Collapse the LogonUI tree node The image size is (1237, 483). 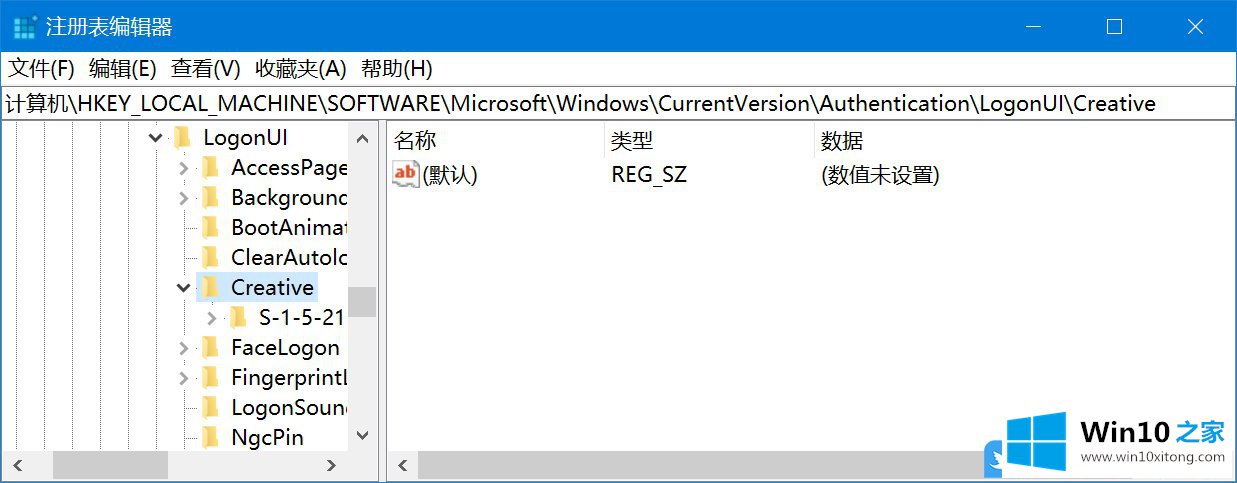point(155,137)
